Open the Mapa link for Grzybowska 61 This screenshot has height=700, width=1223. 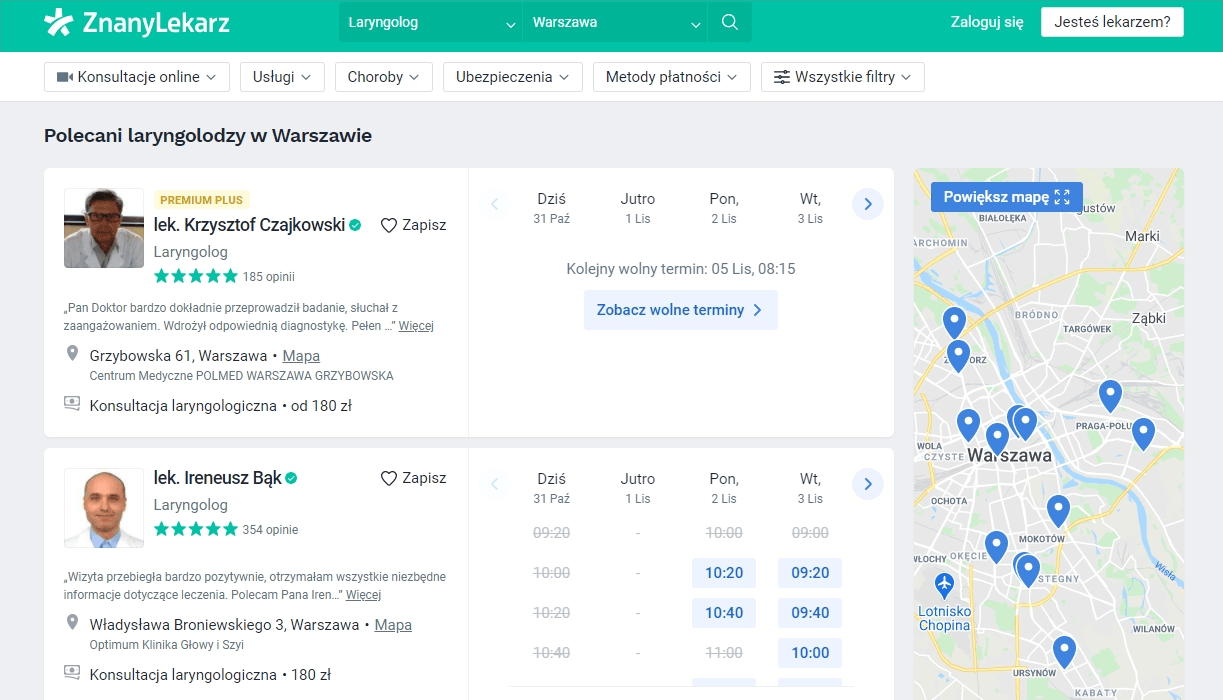coord(301,356)
